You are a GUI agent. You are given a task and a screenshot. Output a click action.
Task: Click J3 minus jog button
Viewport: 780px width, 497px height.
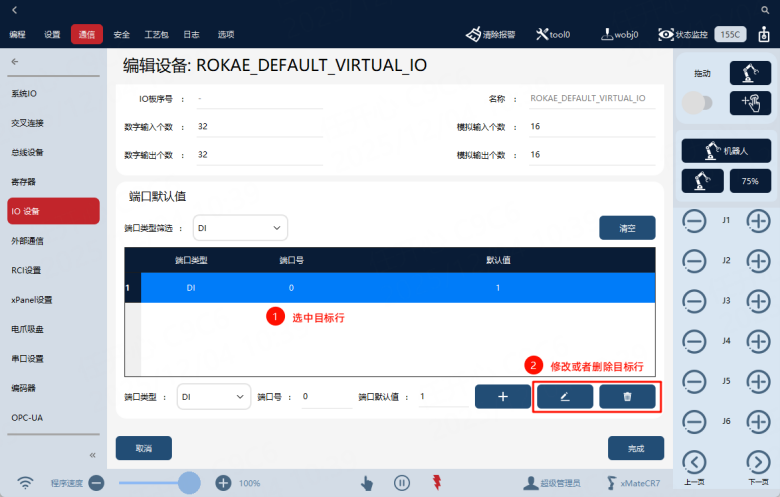[x=694, y=301]
